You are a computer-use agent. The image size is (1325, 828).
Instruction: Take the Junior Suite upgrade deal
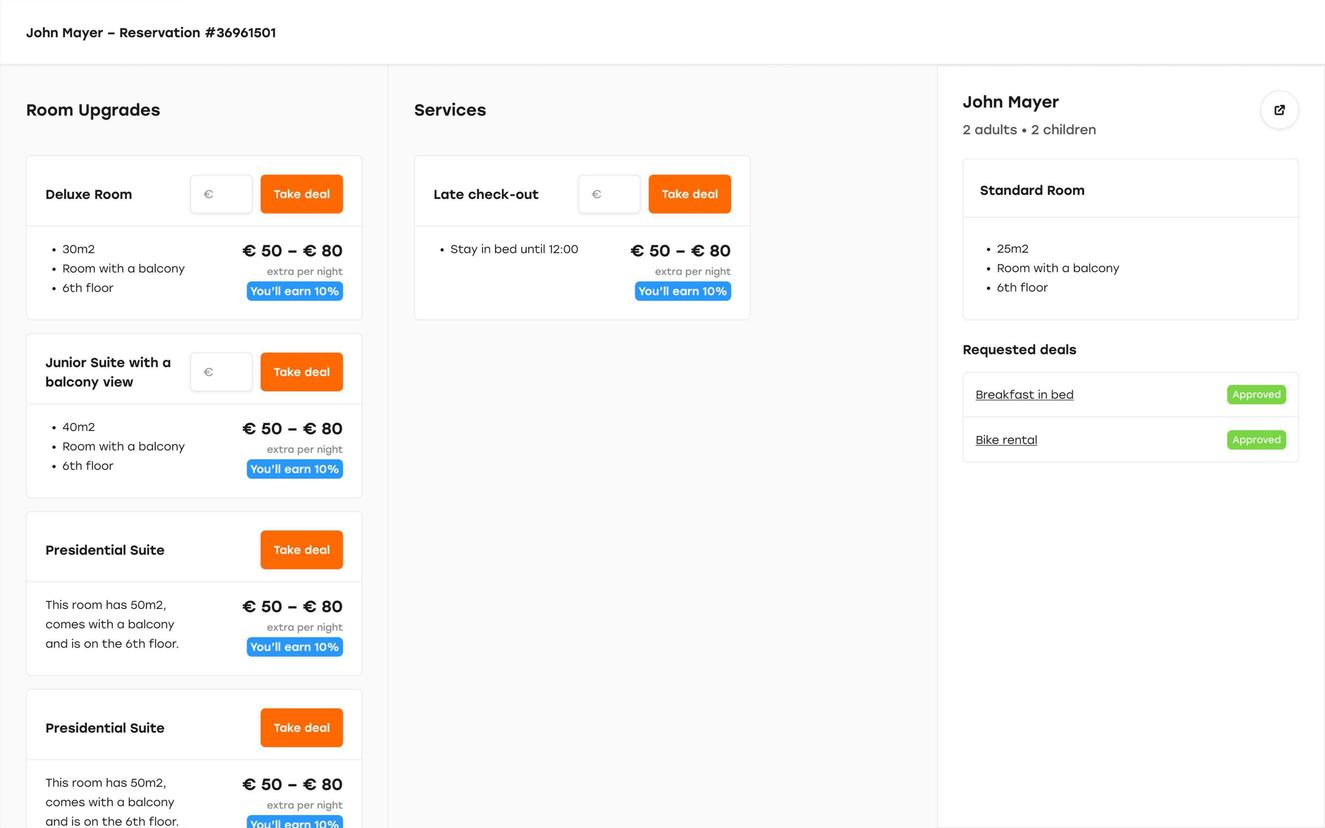(x=301, y=372)
